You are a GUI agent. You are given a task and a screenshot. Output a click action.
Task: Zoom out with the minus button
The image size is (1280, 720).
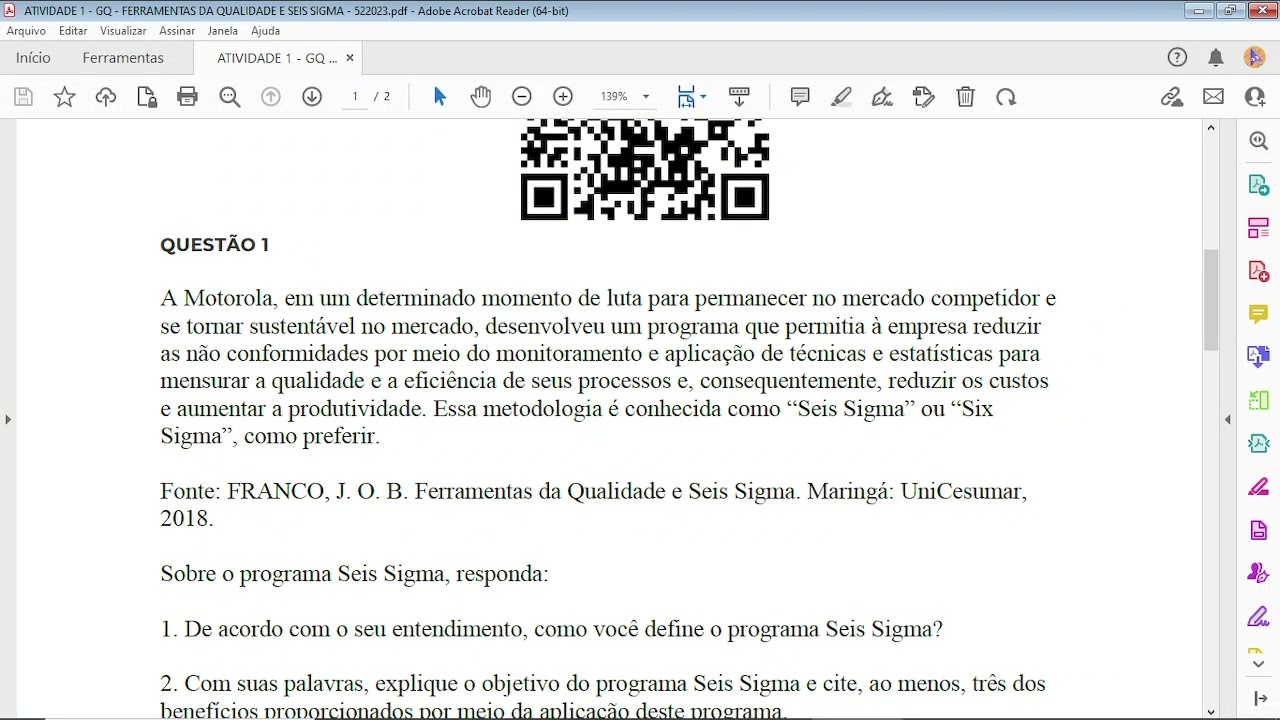pos(522,97)
